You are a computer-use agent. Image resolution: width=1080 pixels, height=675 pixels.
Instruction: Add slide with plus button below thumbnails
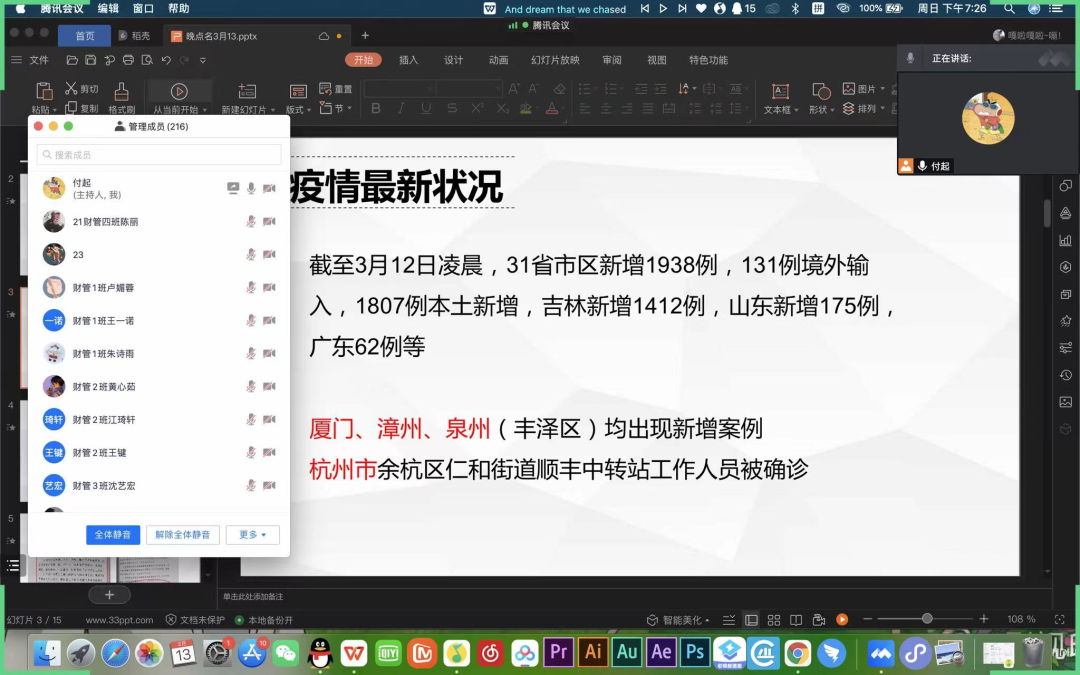pyautogui.click(x=110, y=594)
